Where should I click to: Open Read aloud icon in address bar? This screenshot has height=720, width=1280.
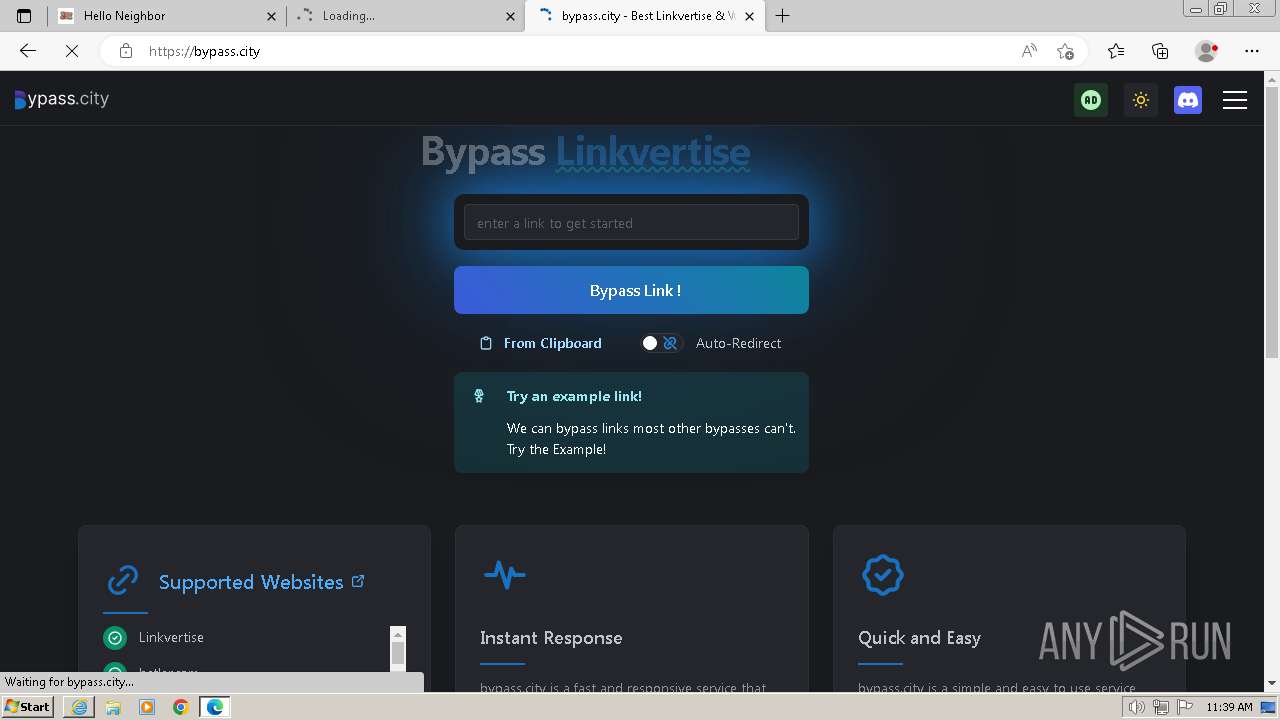[x=1029, y=51]
